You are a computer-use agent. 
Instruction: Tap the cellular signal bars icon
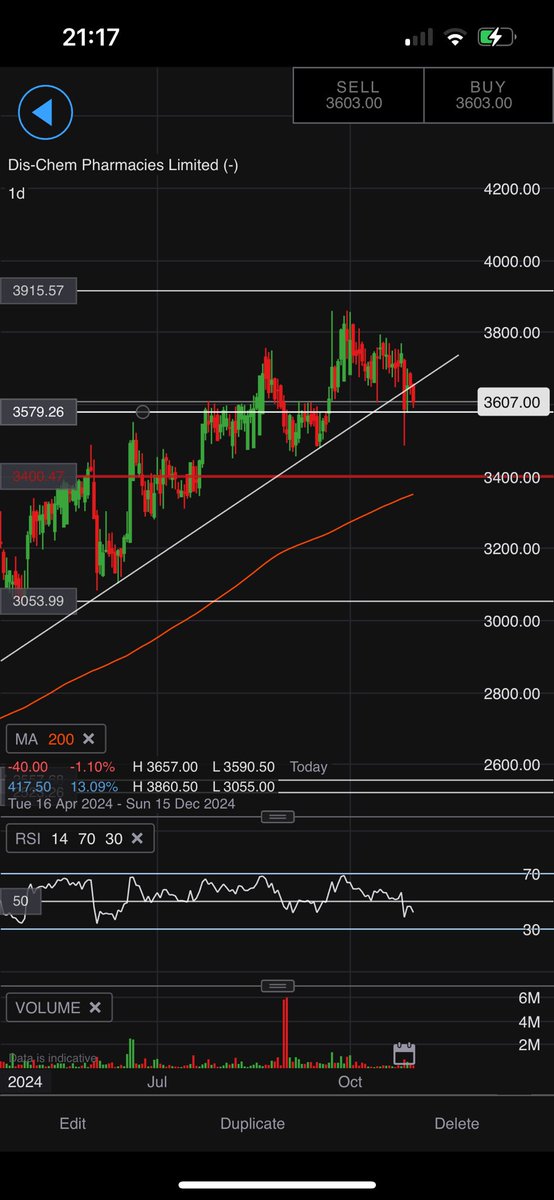(419, 38)
